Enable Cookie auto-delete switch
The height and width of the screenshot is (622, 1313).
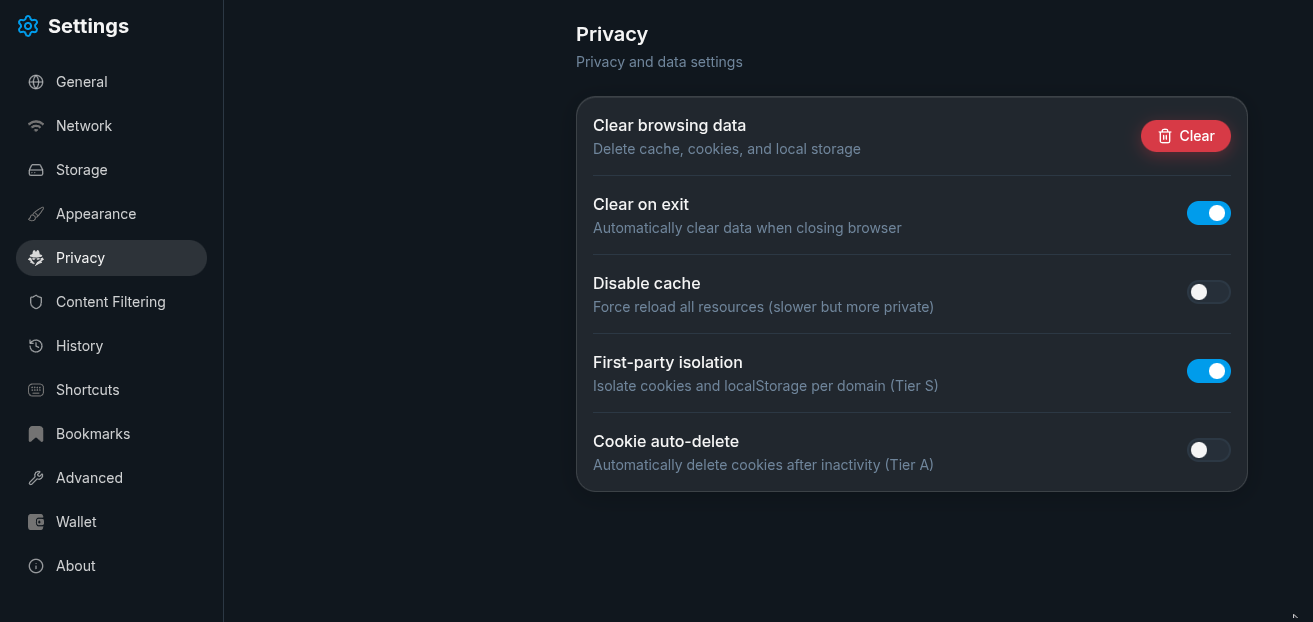[x=1208, y=450]
